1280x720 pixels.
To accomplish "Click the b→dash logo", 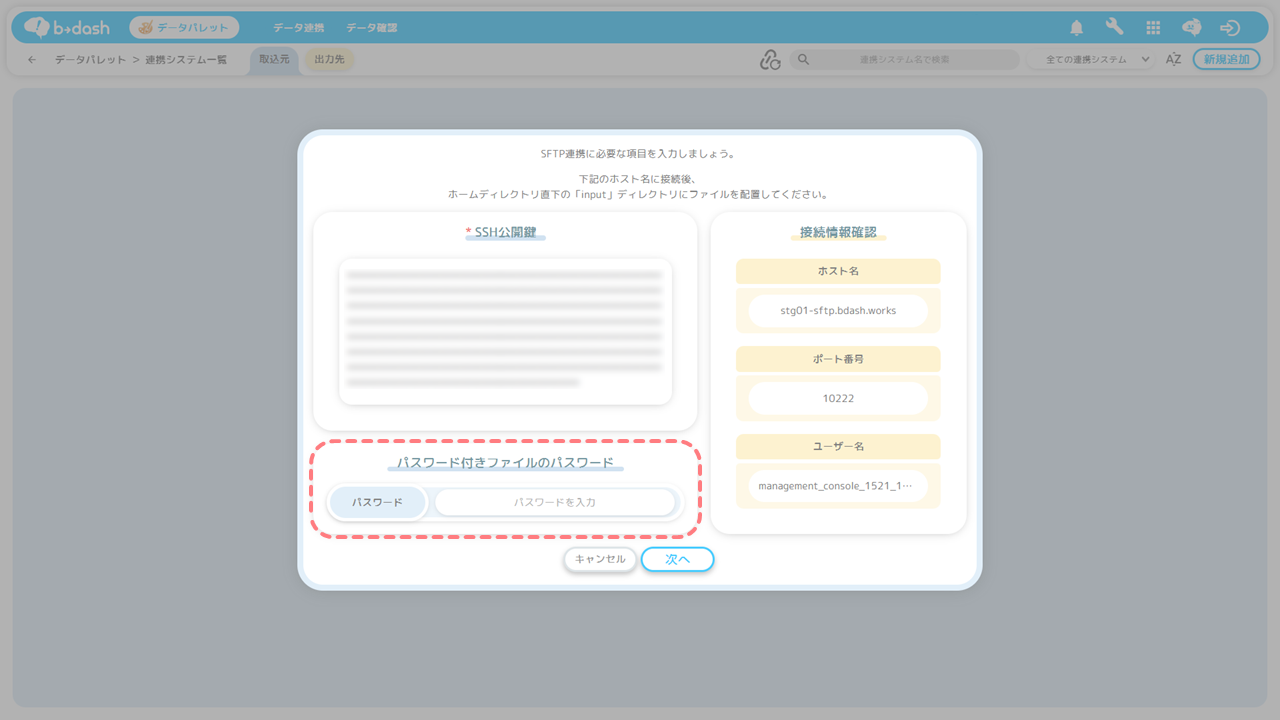I will click(67, 28).
